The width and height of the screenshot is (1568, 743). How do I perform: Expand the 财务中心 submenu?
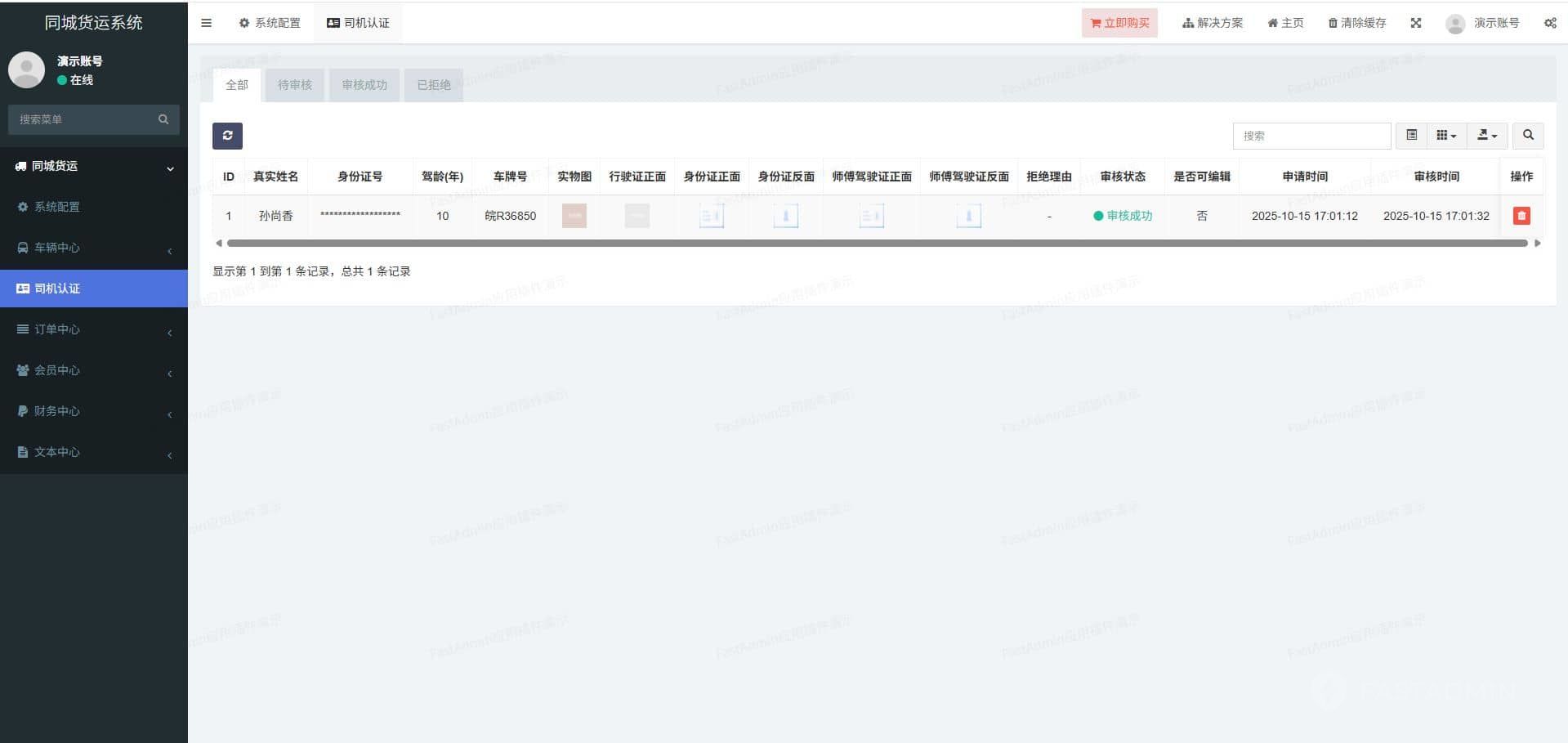[94, 411]
